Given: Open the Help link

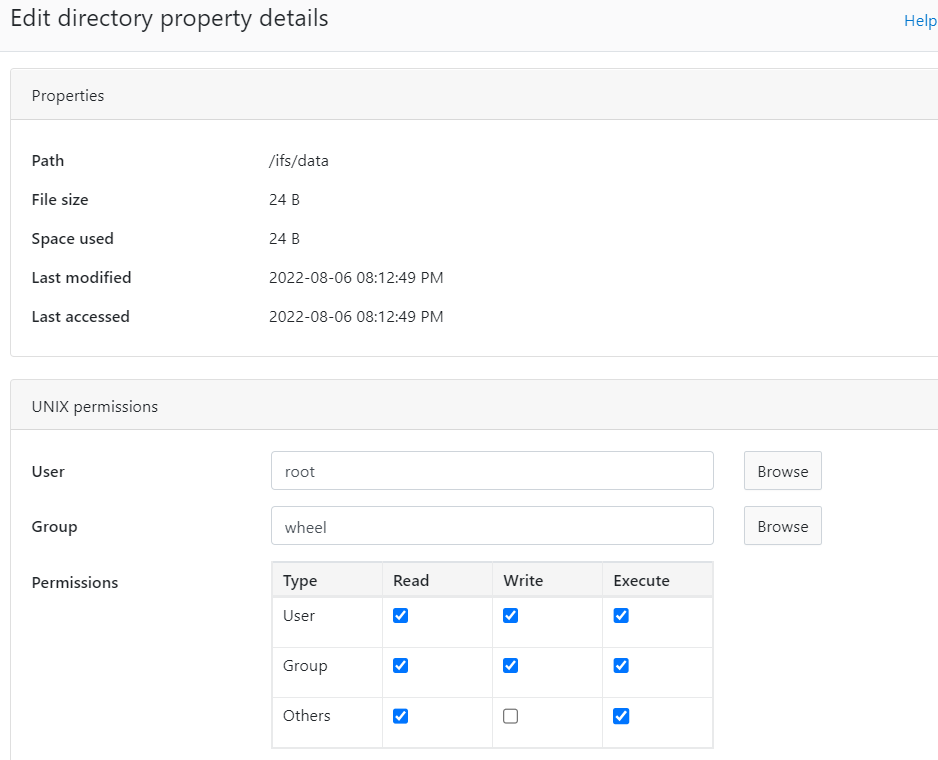Looking at the screenshot, I should pos(920,20).
